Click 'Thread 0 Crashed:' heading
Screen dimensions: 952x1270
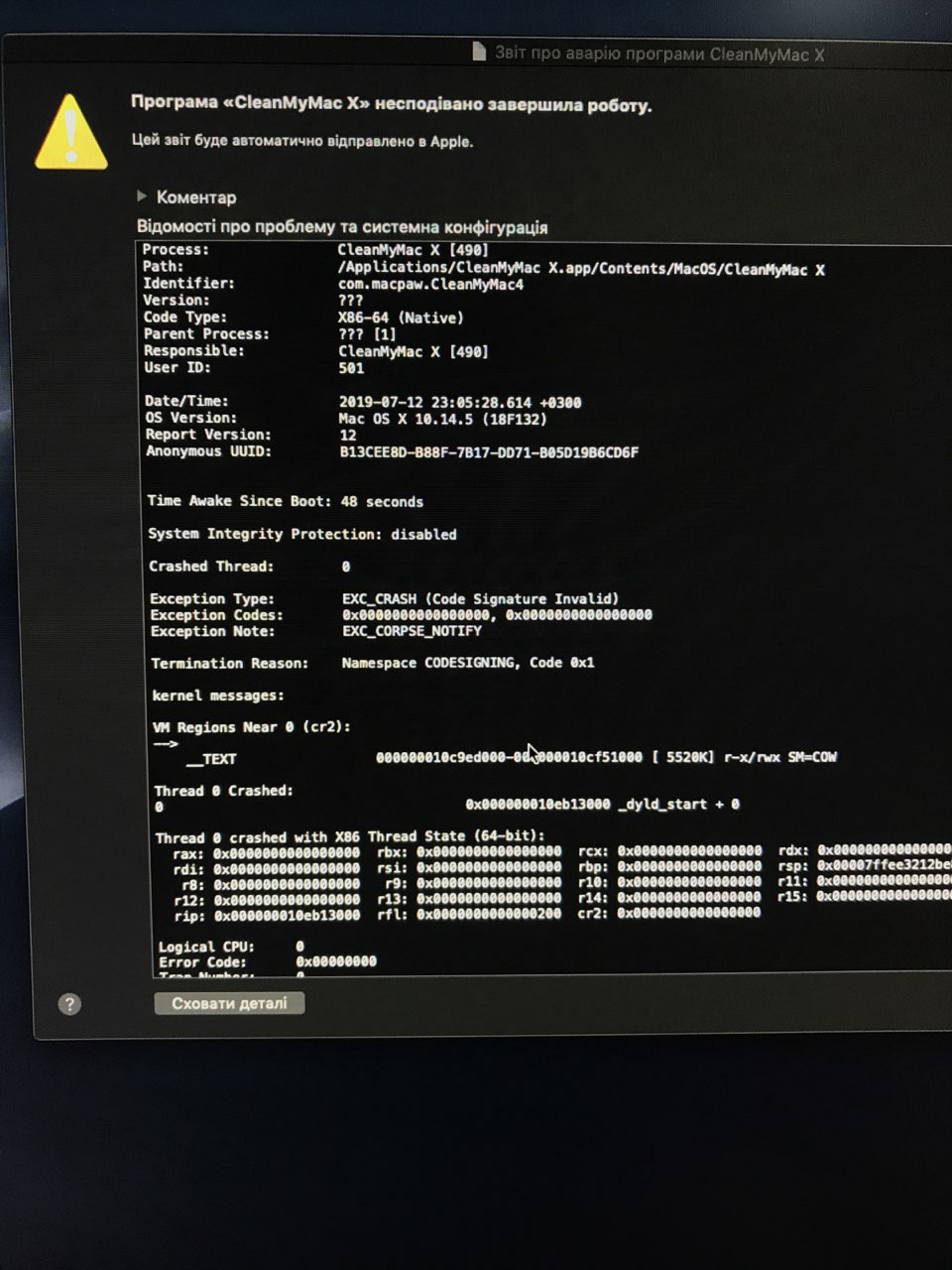[x=224, y=791]
